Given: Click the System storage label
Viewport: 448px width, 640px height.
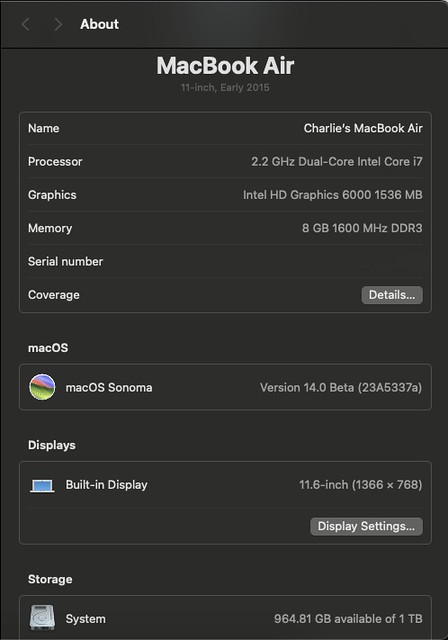Looking at the screenshot, I should pyautogui.click(x=86, y=619).
